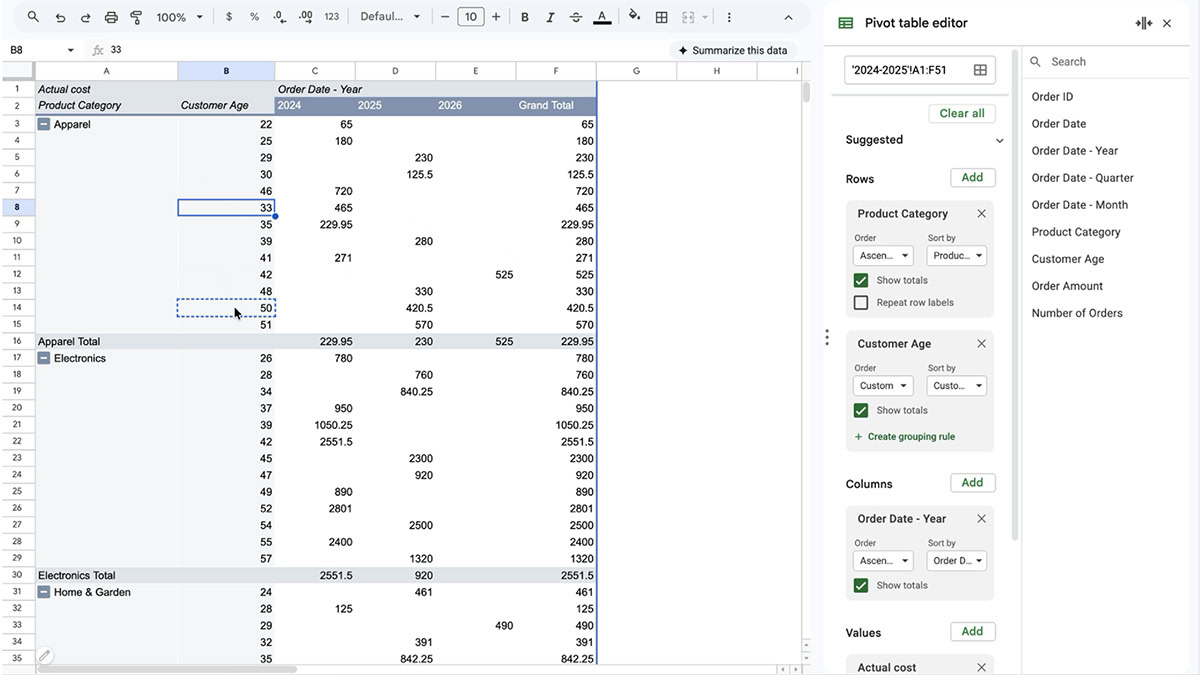Apply strikethrough formatting
Screen dimensions: 1200x675
576,17
